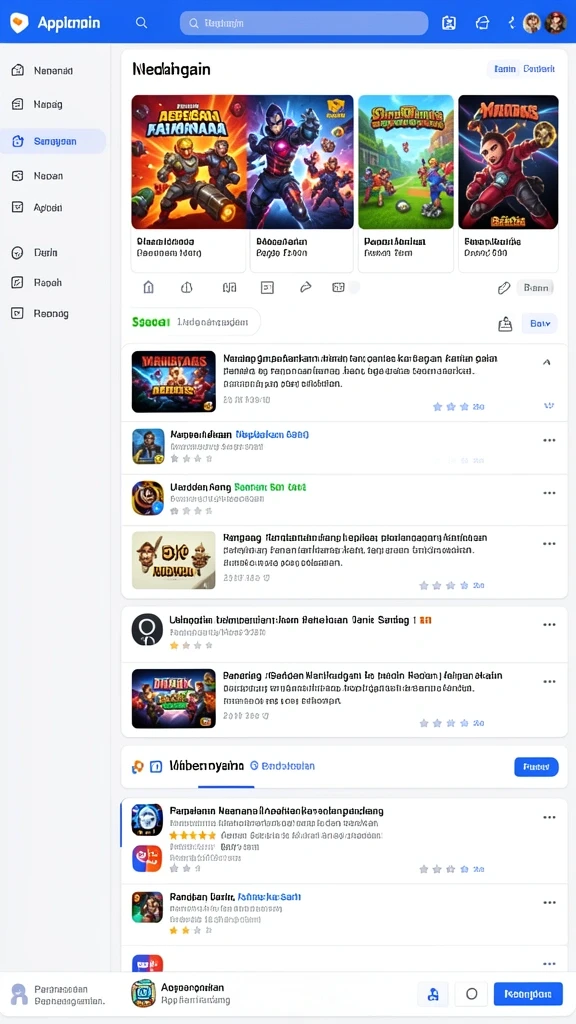The image size is (576, 1024).
Task: Click the profile icon in the bottom bar
Action: [x=20, y=994]
